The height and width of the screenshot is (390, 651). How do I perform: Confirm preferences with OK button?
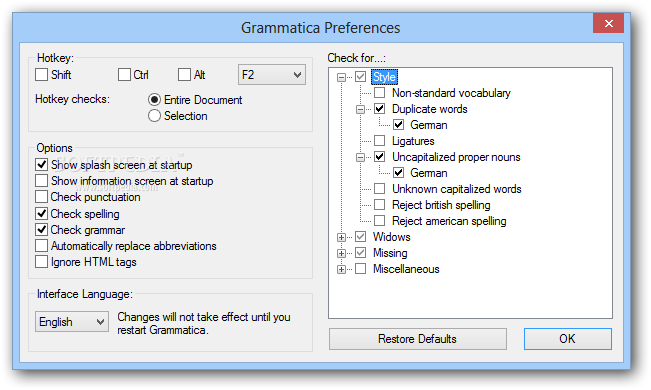568,339
